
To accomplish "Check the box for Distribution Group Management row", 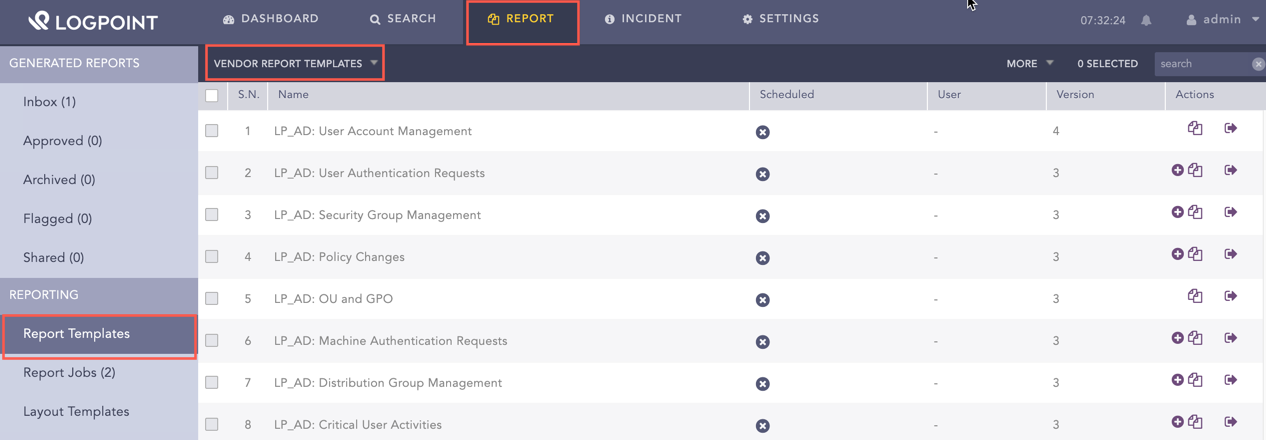I will click(212, 383).
